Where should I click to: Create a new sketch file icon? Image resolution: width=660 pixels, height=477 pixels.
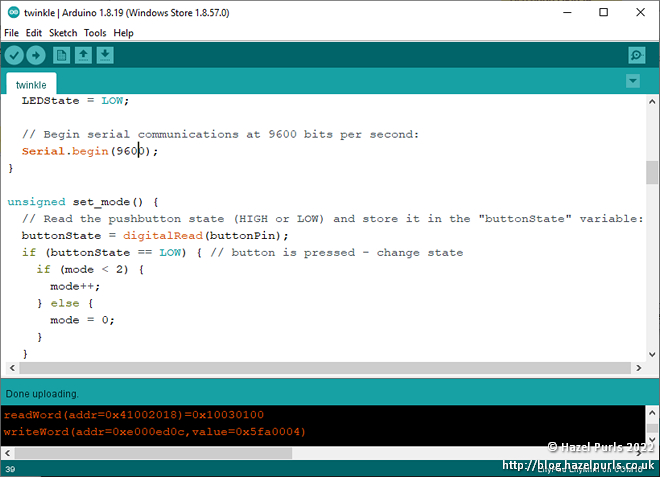[x=61, y=55]
